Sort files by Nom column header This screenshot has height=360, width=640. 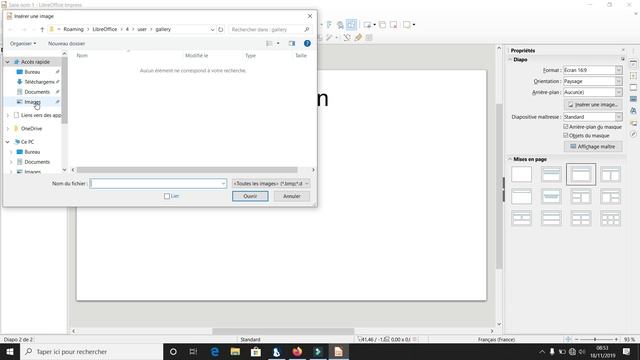[82, 56]
